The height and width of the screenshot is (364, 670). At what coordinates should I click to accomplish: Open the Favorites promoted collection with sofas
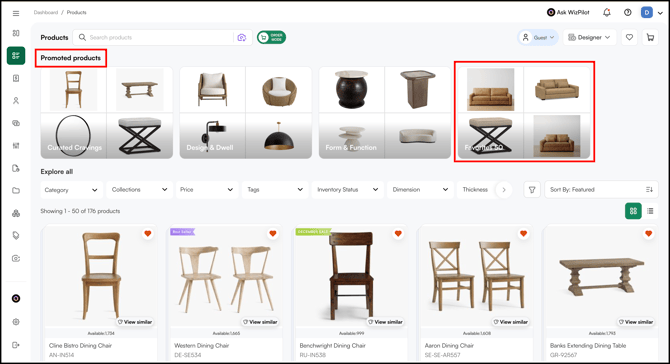(524, 113)
